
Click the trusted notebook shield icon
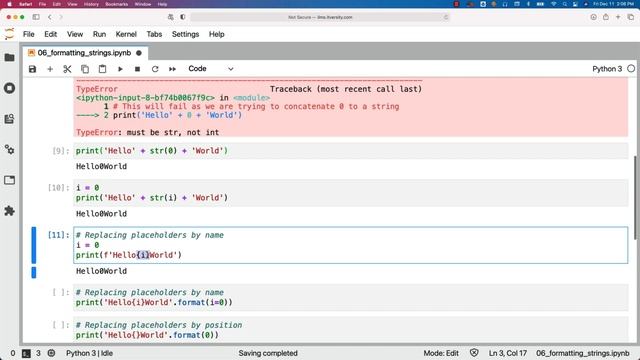[x=474, y=353]
